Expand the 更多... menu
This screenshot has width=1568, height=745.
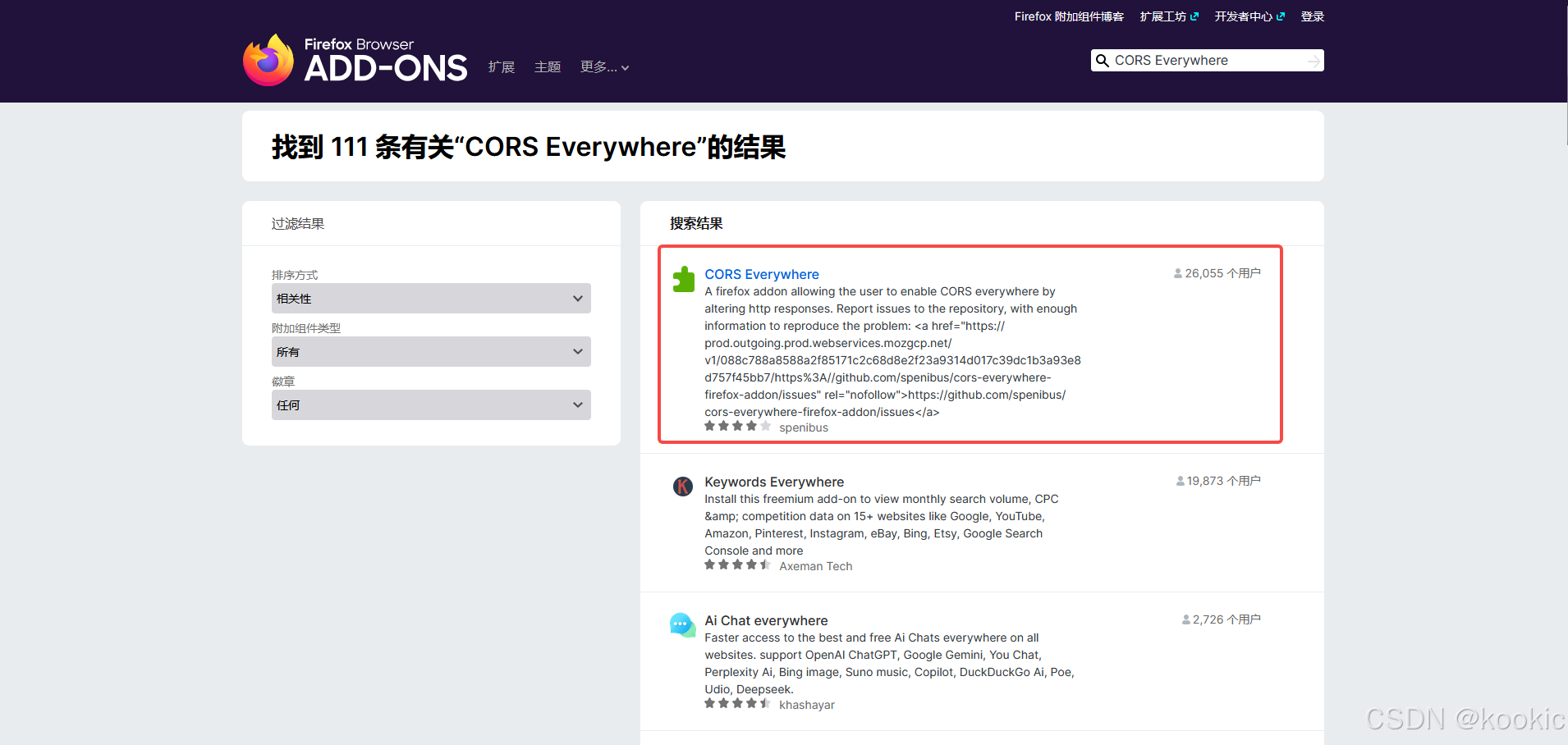pos(604,67)
